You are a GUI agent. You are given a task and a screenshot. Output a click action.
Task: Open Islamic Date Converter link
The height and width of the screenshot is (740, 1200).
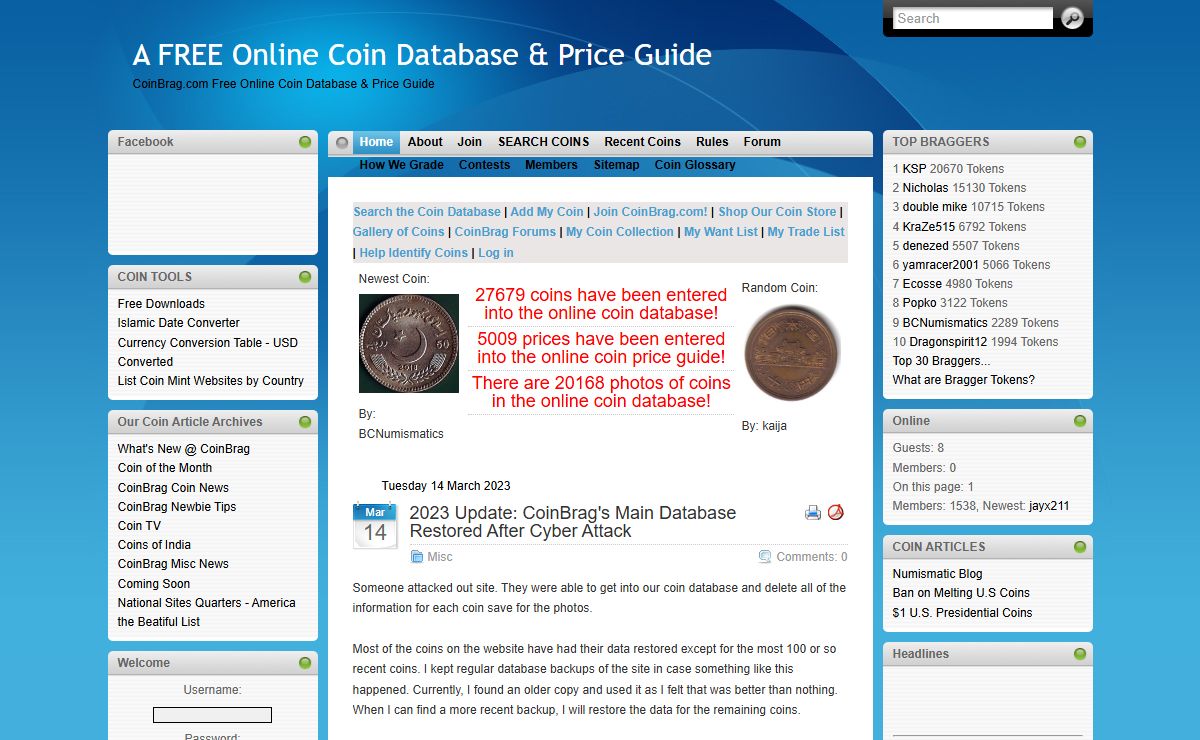(x=179, y=323)
